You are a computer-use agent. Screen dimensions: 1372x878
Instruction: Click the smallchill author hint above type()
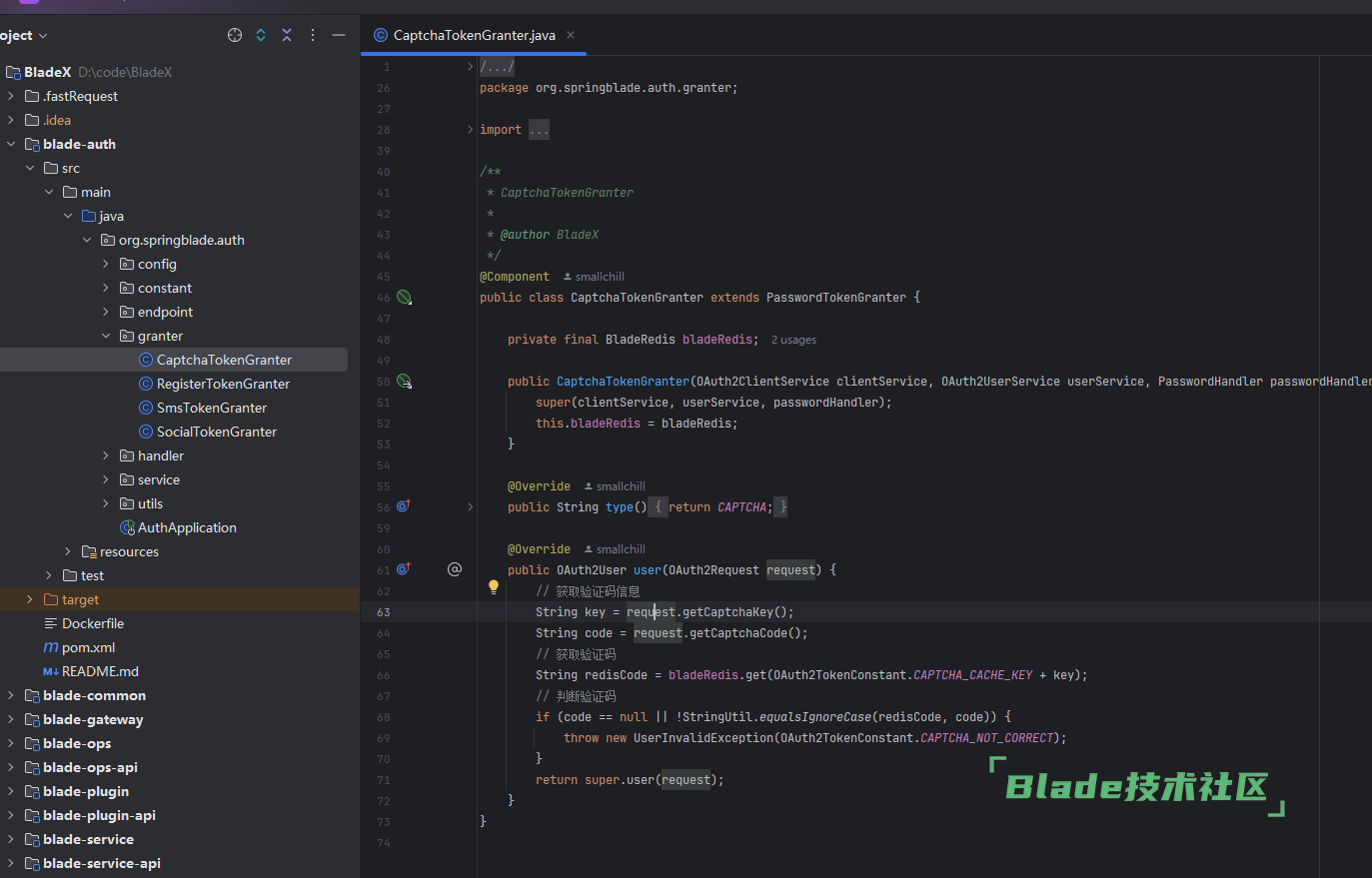pos(615,486)
